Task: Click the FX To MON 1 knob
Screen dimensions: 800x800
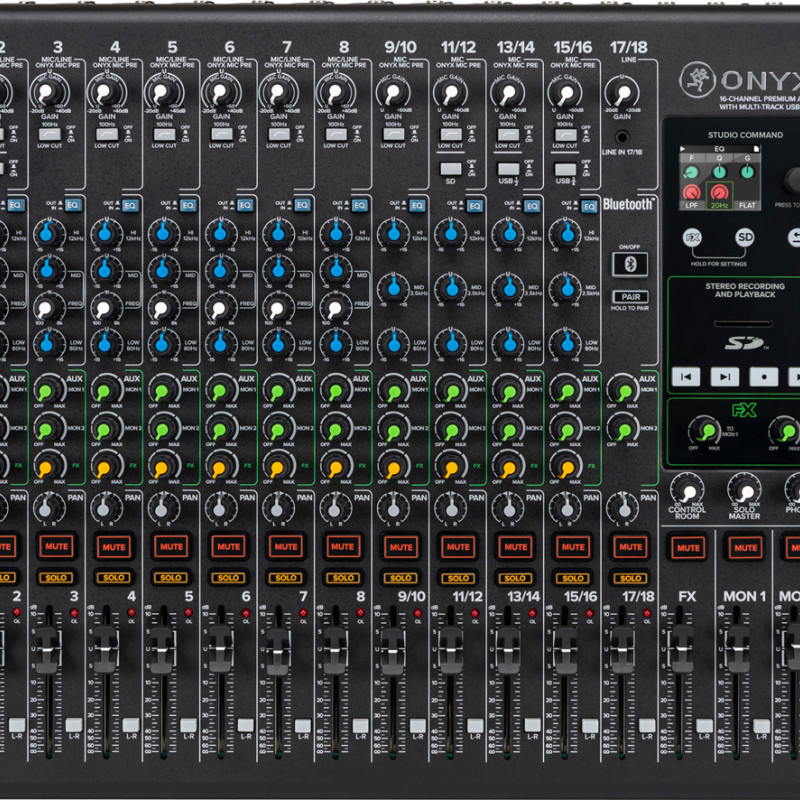Action: [x=705, y=431]
